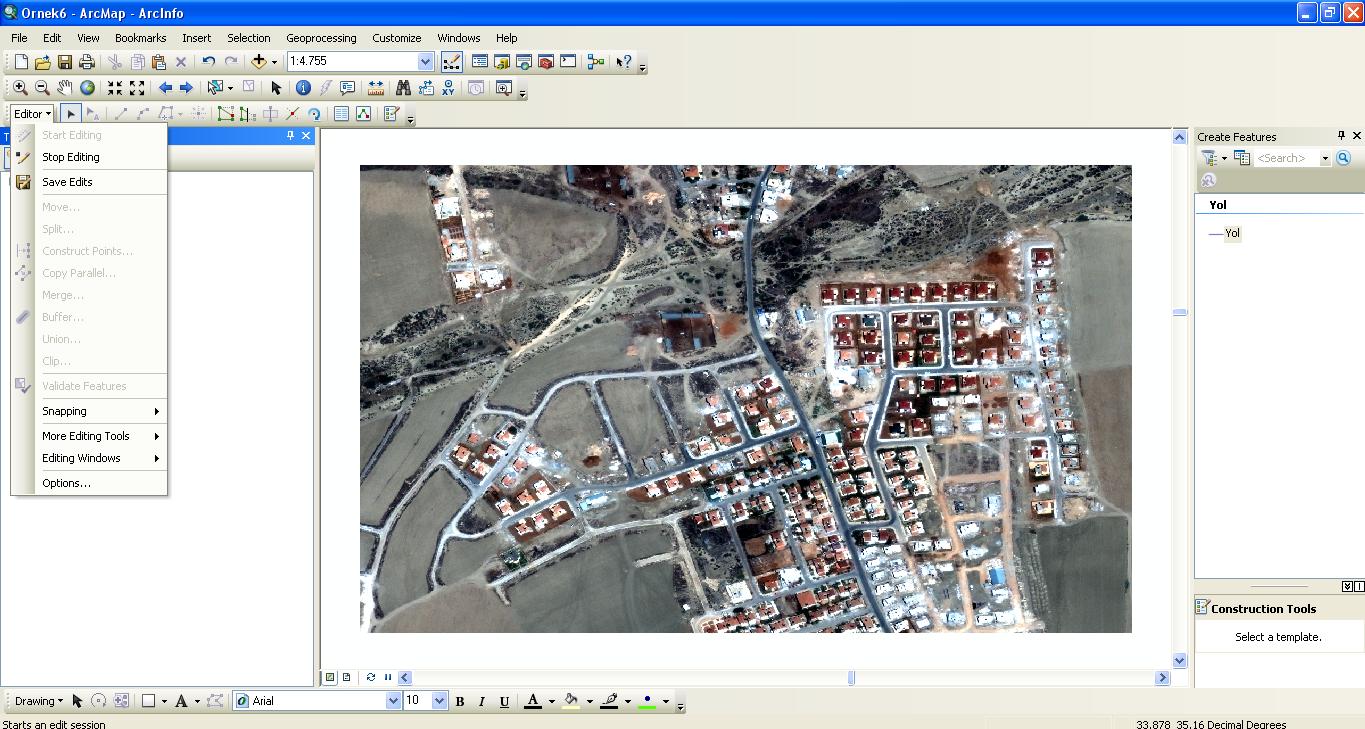The image size is (1365, 729).
Task: Activate the Edit Tool arrow
Action: click(x=71, y=114)
